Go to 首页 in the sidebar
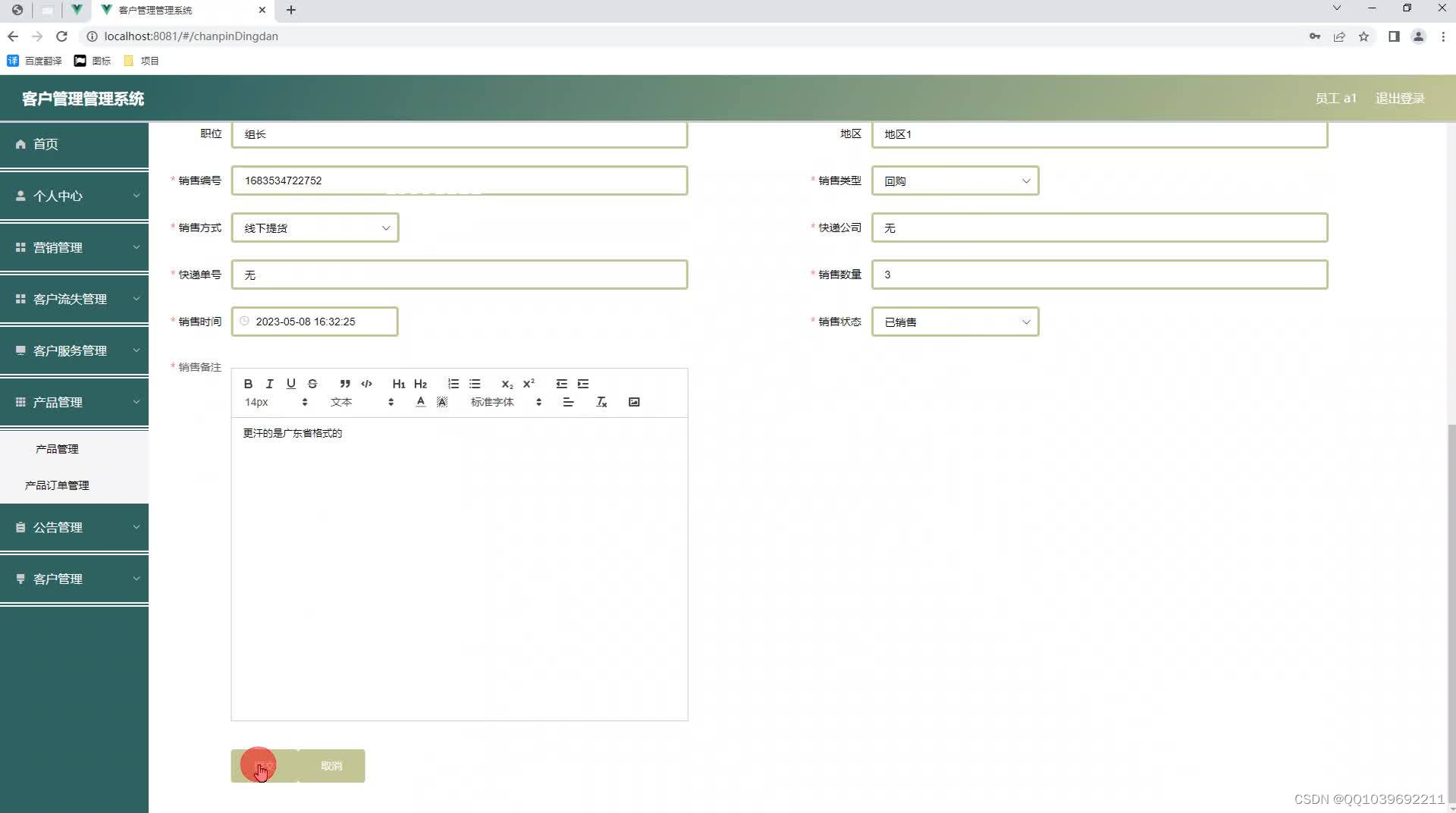The width and height of the screenshot is (1456, 813). point(74,144)
